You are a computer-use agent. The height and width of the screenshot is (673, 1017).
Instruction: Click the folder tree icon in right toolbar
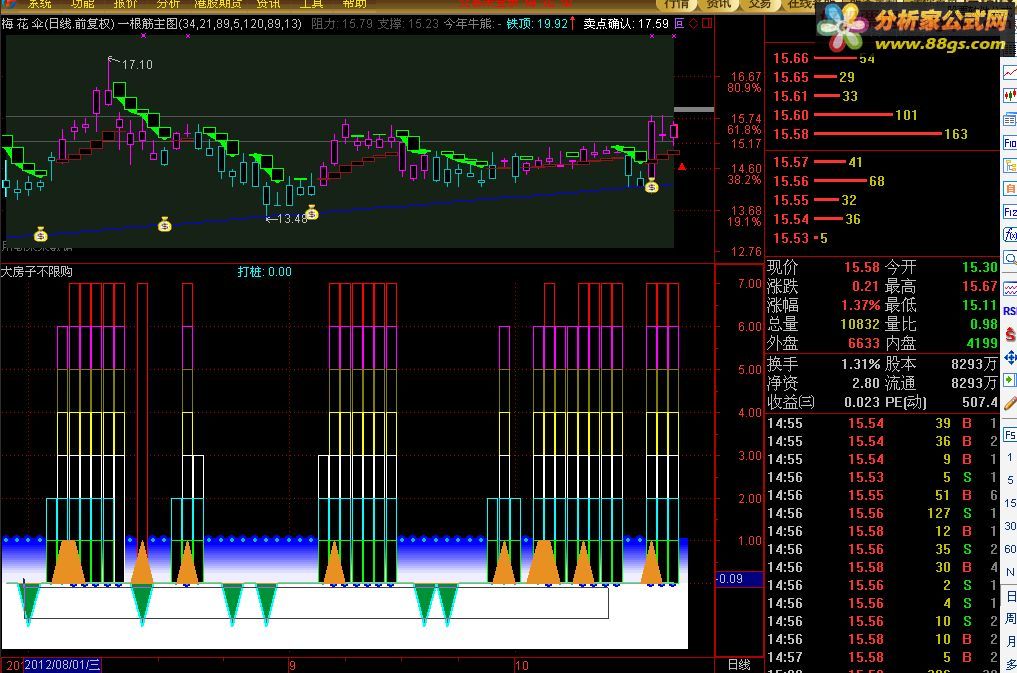(1010, 165)
